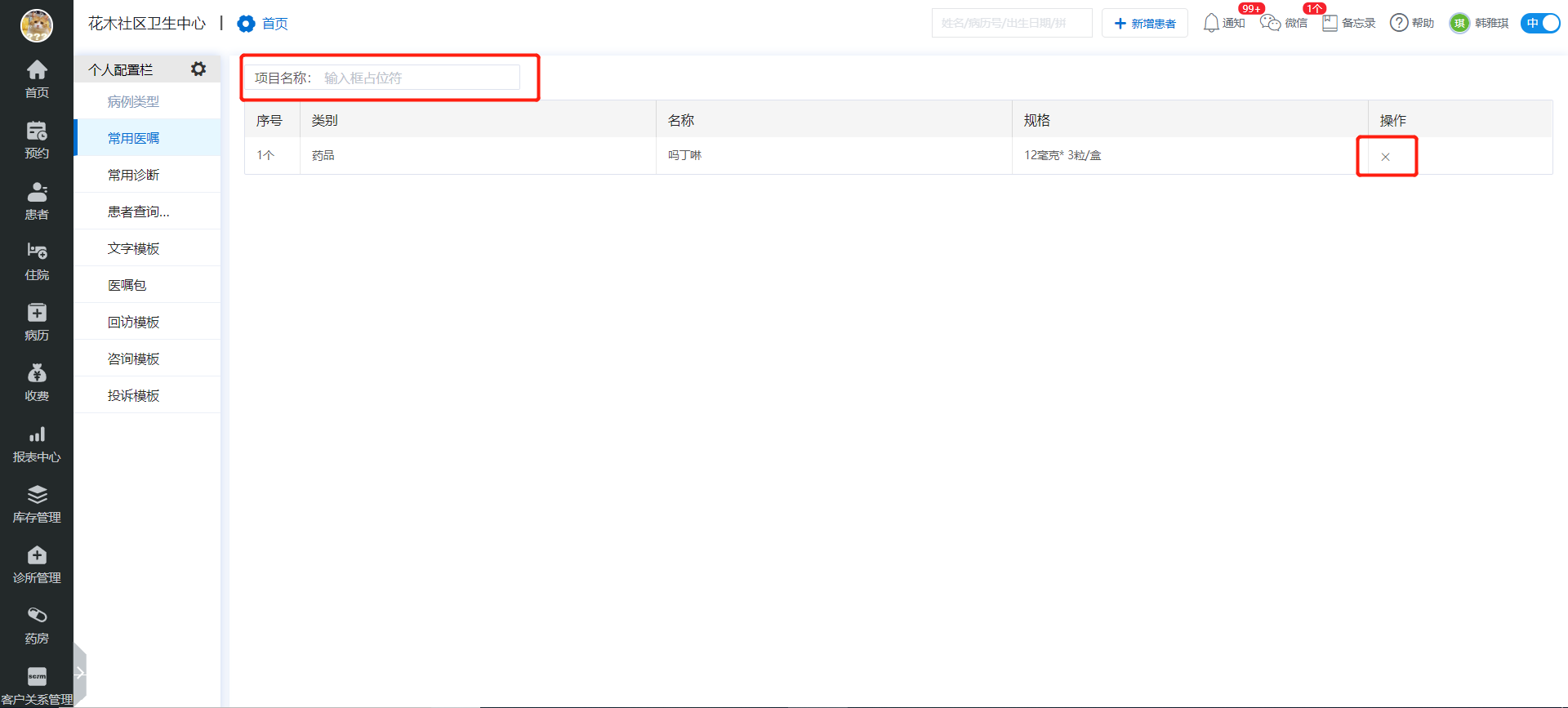
Task: Click the gear icon in 个人配置栏
Action: tap(198, 69)
